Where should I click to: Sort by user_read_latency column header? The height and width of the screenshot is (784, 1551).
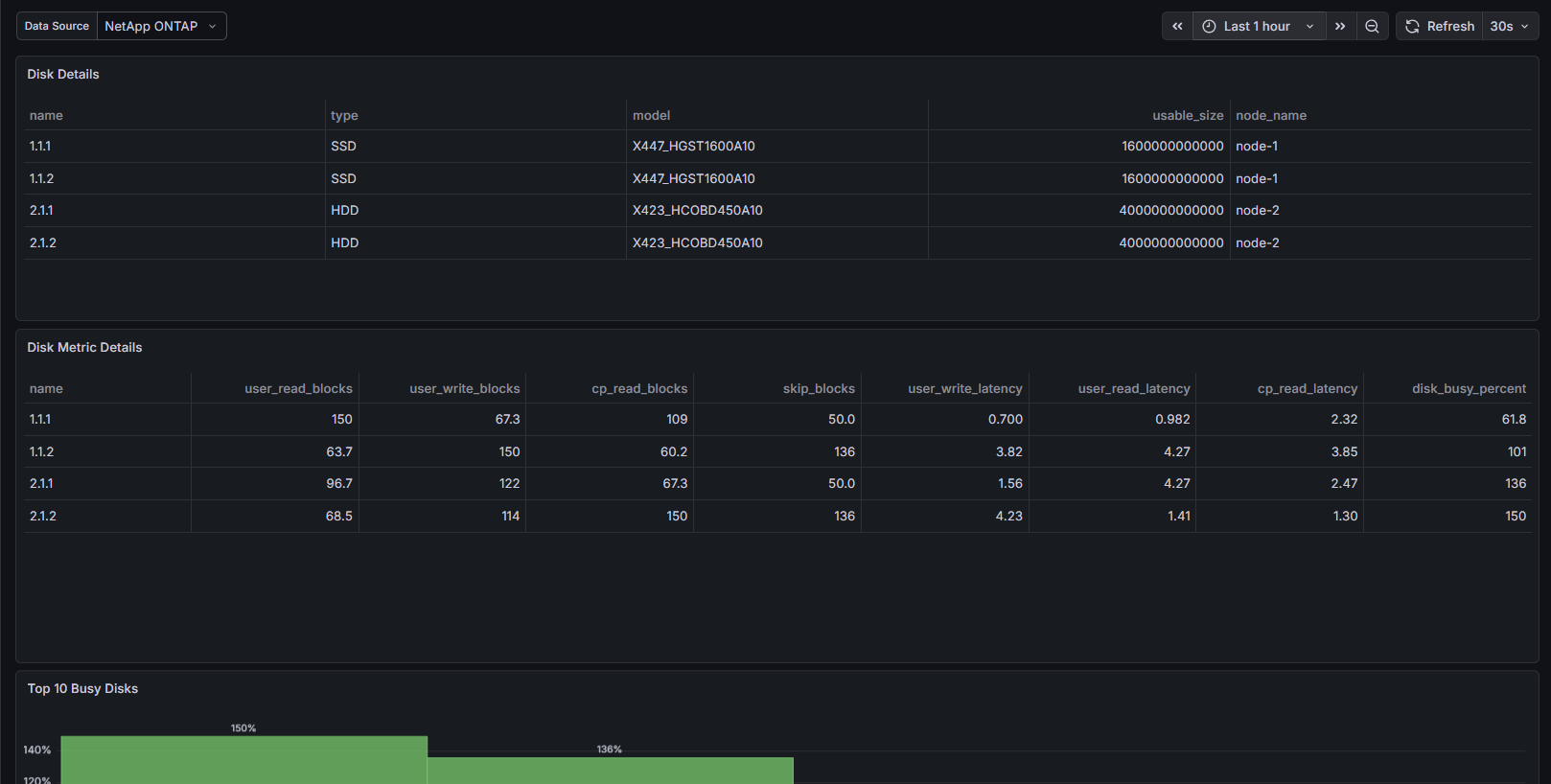point(1134,388)
